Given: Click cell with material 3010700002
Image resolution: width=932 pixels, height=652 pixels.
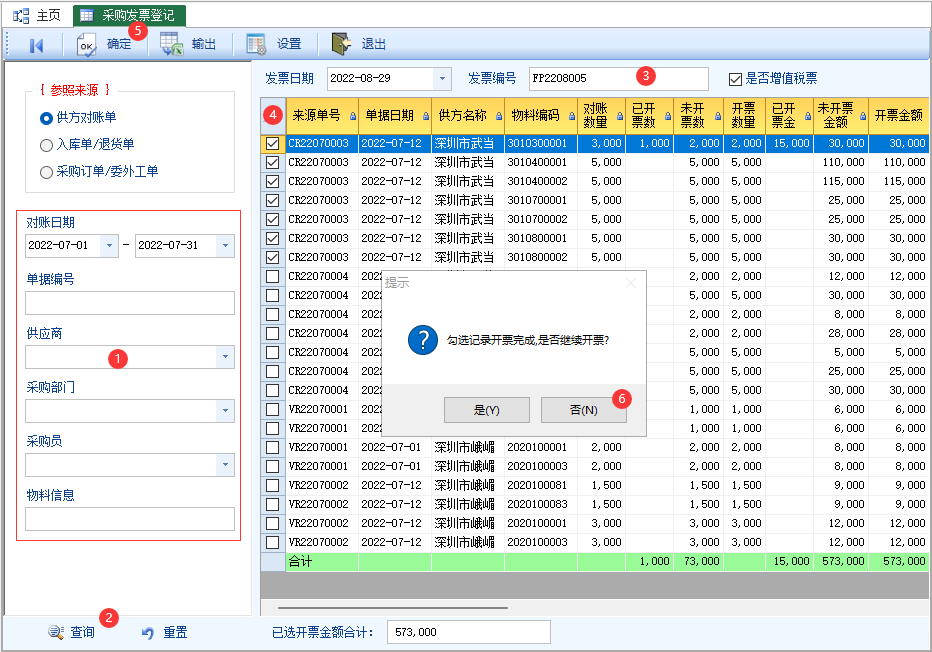Looking at the screenshot, I should tap(540, 219).
